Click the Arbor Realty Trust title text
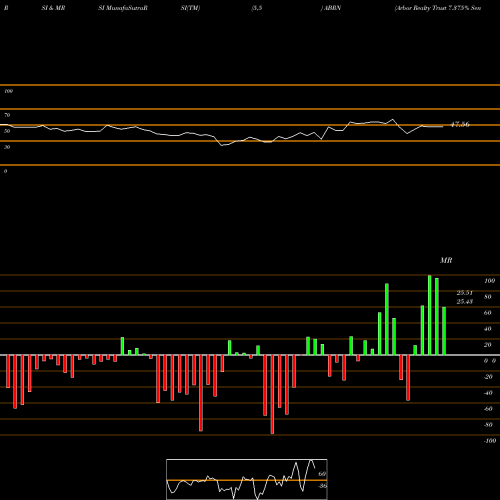The image size is (500, 500). coord(438,8)
